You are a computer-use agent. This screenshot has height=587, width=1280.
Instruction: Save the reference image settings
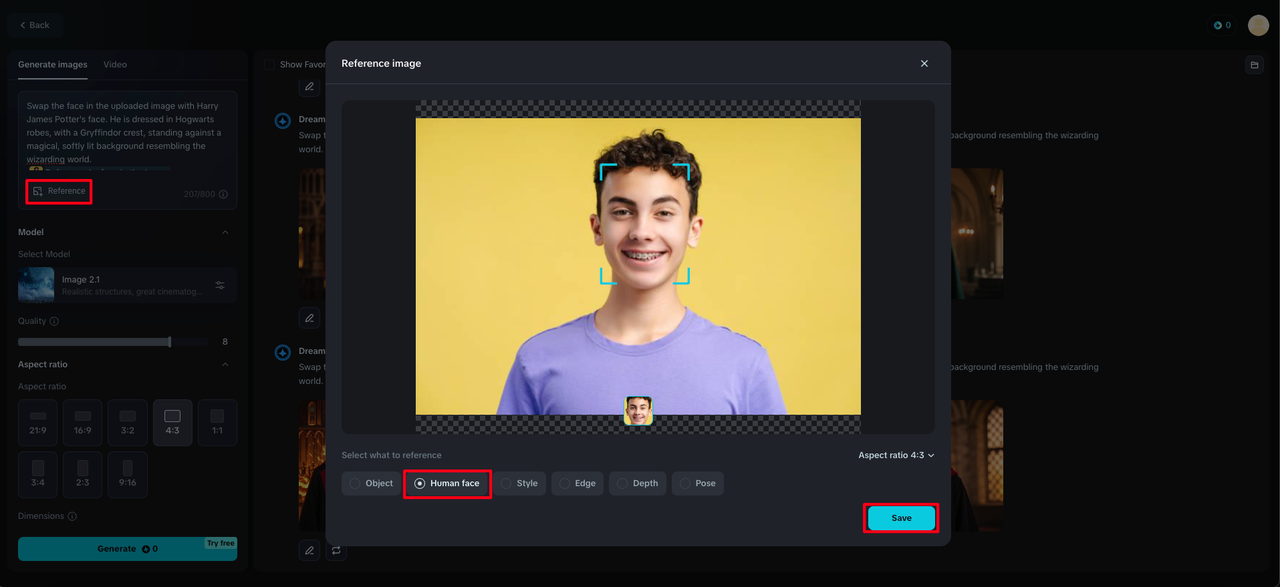[x=901, y=518]
